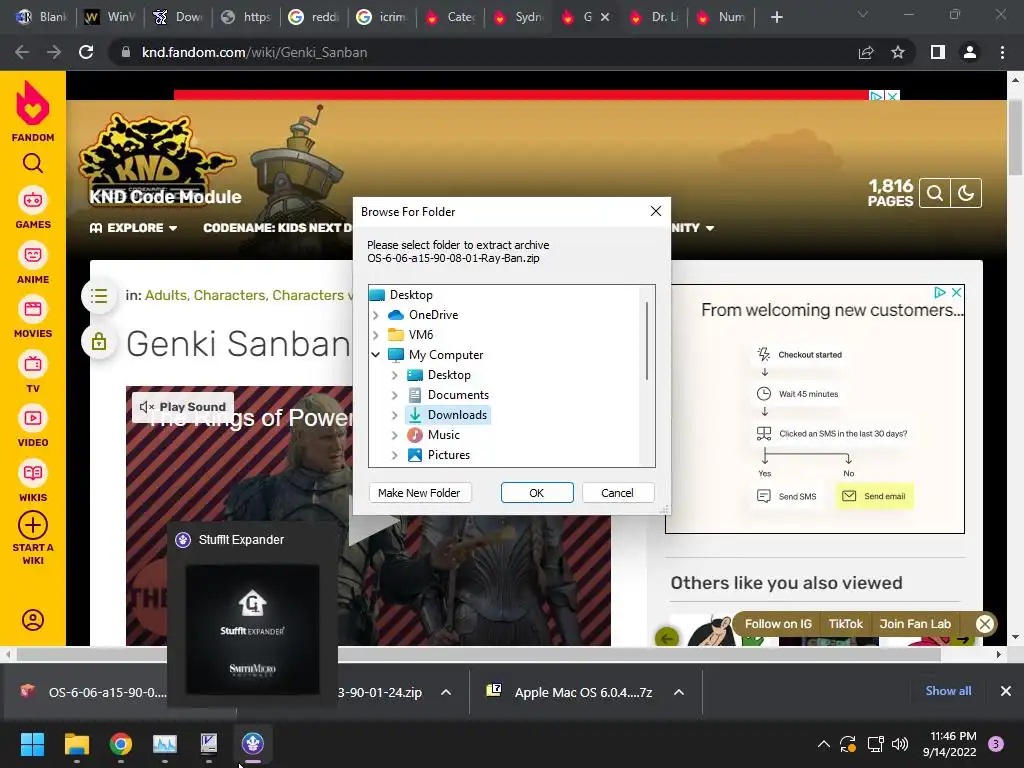Open the Fandom user profile icon
The width and height of the screenshot is (1024, 768).
[33, 620]
